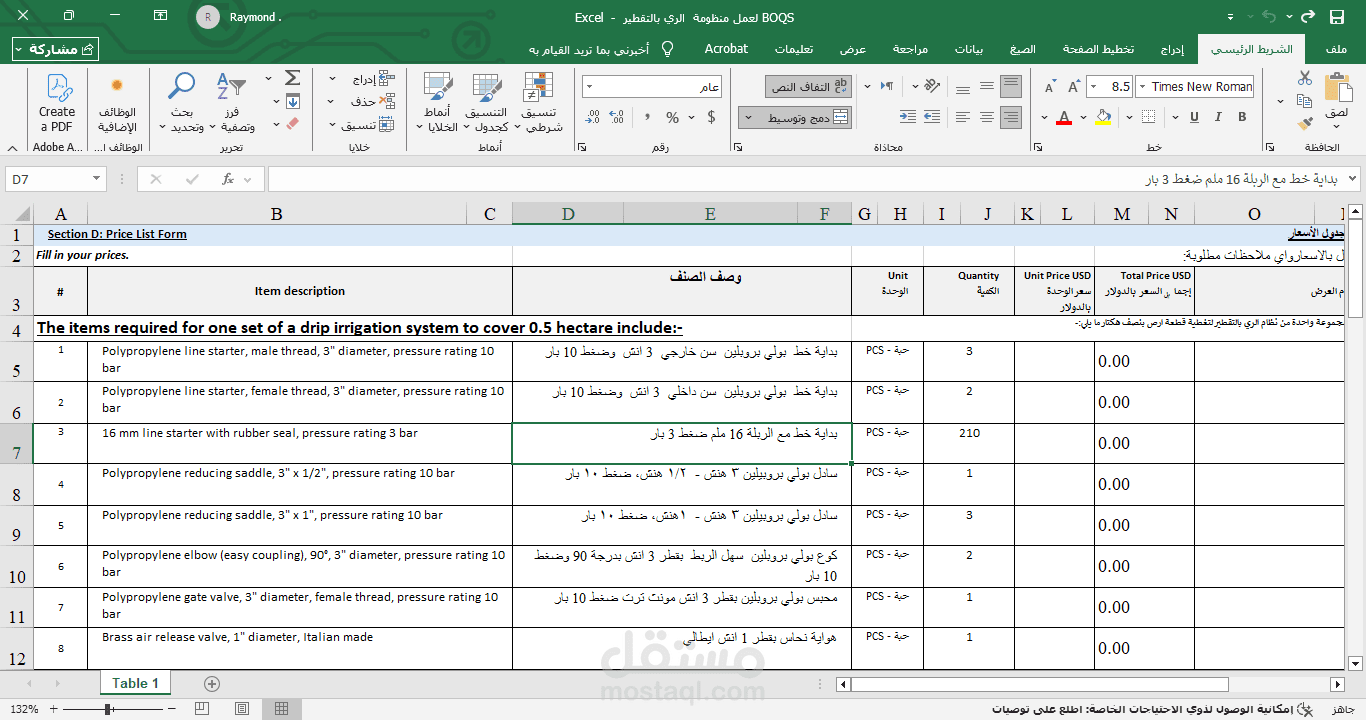This screenshot has width=1366, height=720.
Task: Expand the formula bar
Action: (1353, 179)
